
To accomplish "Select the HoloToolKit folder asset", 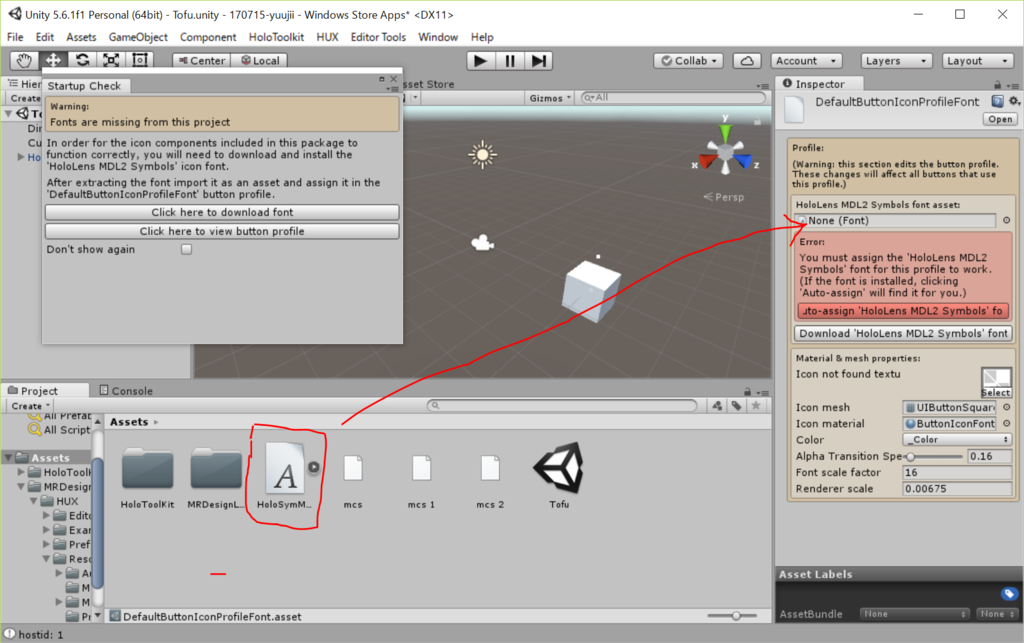I will click(148, 477).
